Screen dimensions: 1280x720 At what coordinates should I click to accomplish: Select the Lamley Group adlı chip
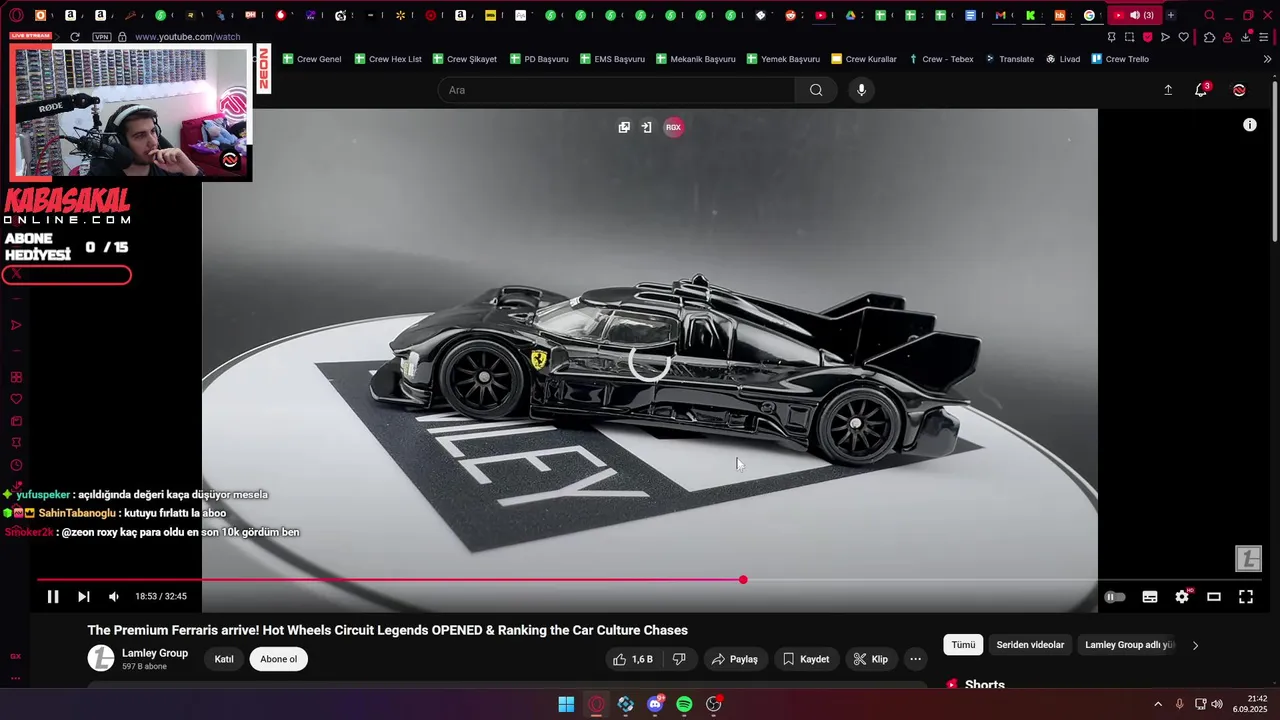(x=1130, y=645)
